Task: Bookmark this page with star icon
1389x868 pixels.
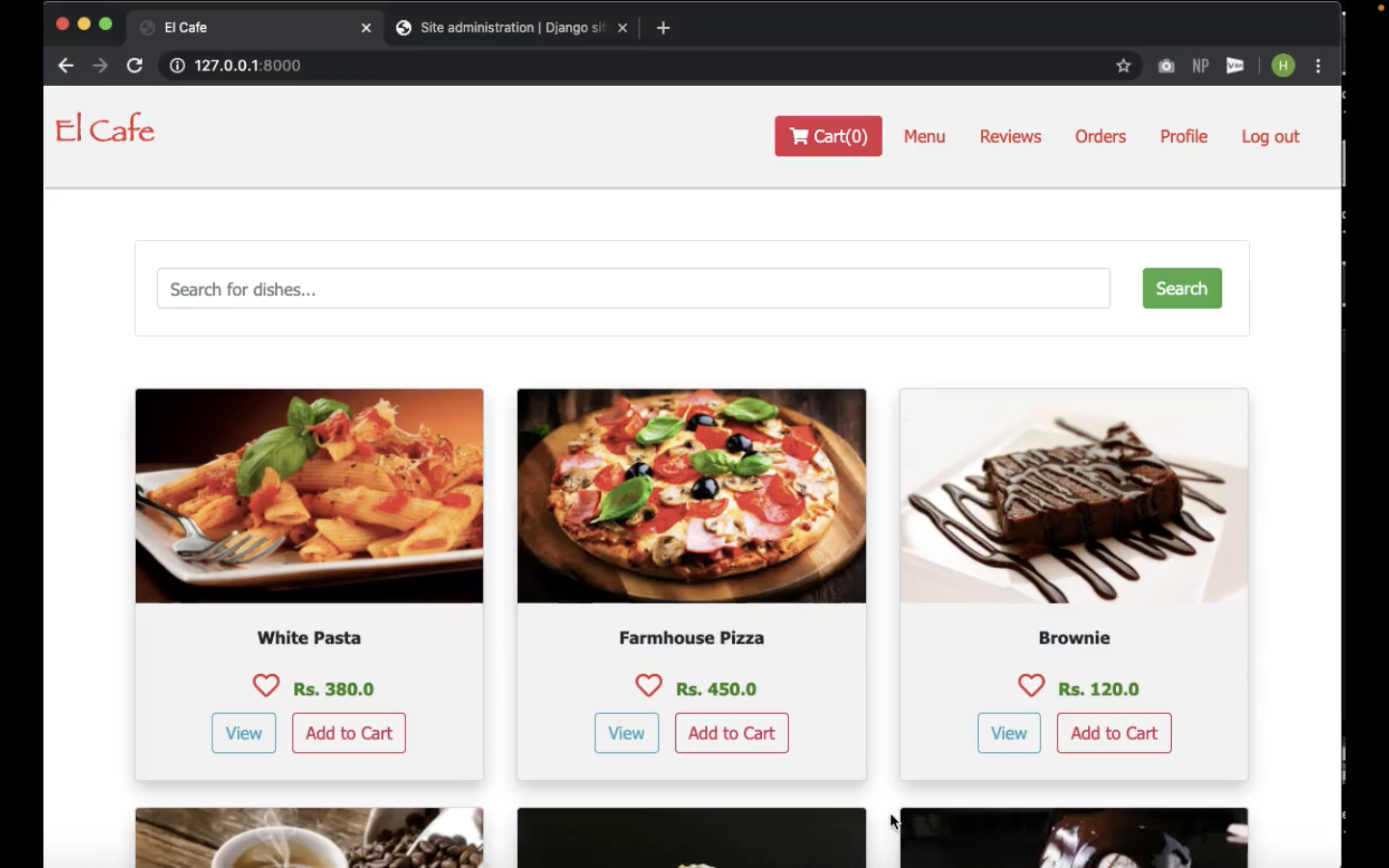Action: click(x=1124, y=66)
